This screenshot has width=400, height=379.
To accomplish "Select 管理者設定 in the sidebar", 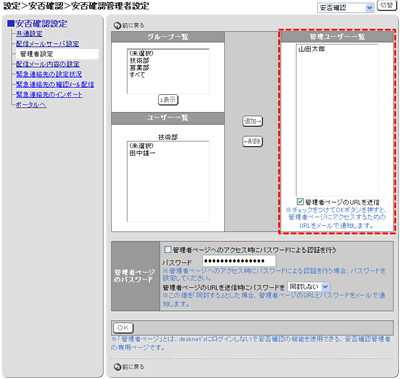I will [x=57, y=54].
